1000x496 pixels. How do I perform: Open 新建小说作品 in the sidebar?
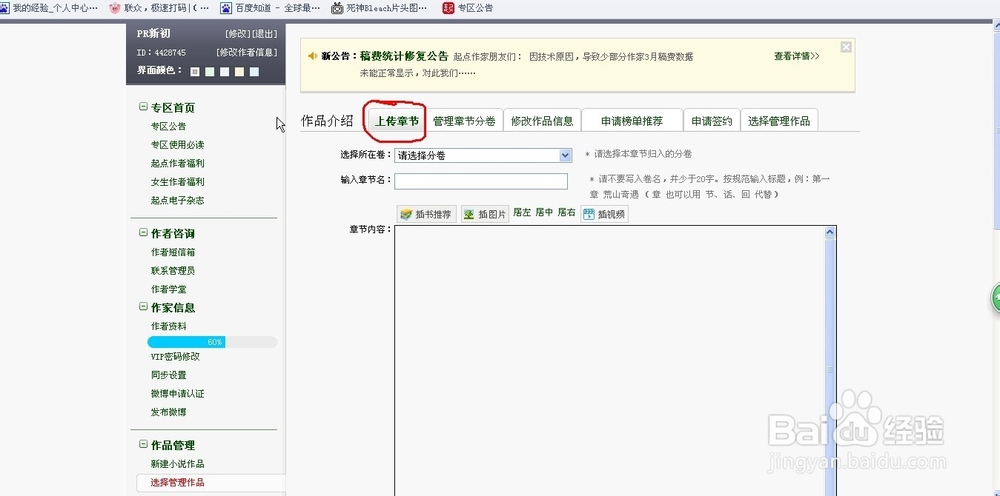tap(177, 463)
